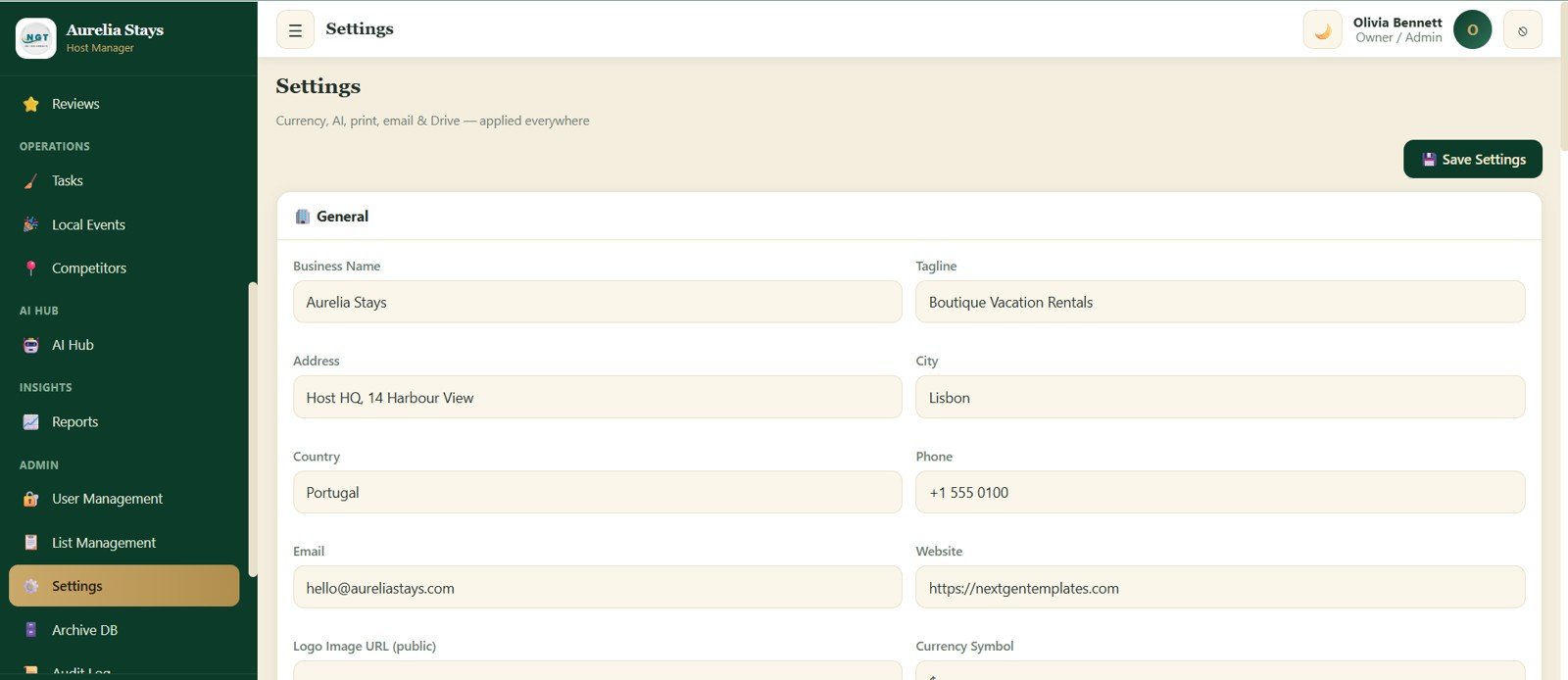The height and width of the screenshot is (680, 1568).
Task: Click the pin icon beside Competitors
Action: pos(31,268)
